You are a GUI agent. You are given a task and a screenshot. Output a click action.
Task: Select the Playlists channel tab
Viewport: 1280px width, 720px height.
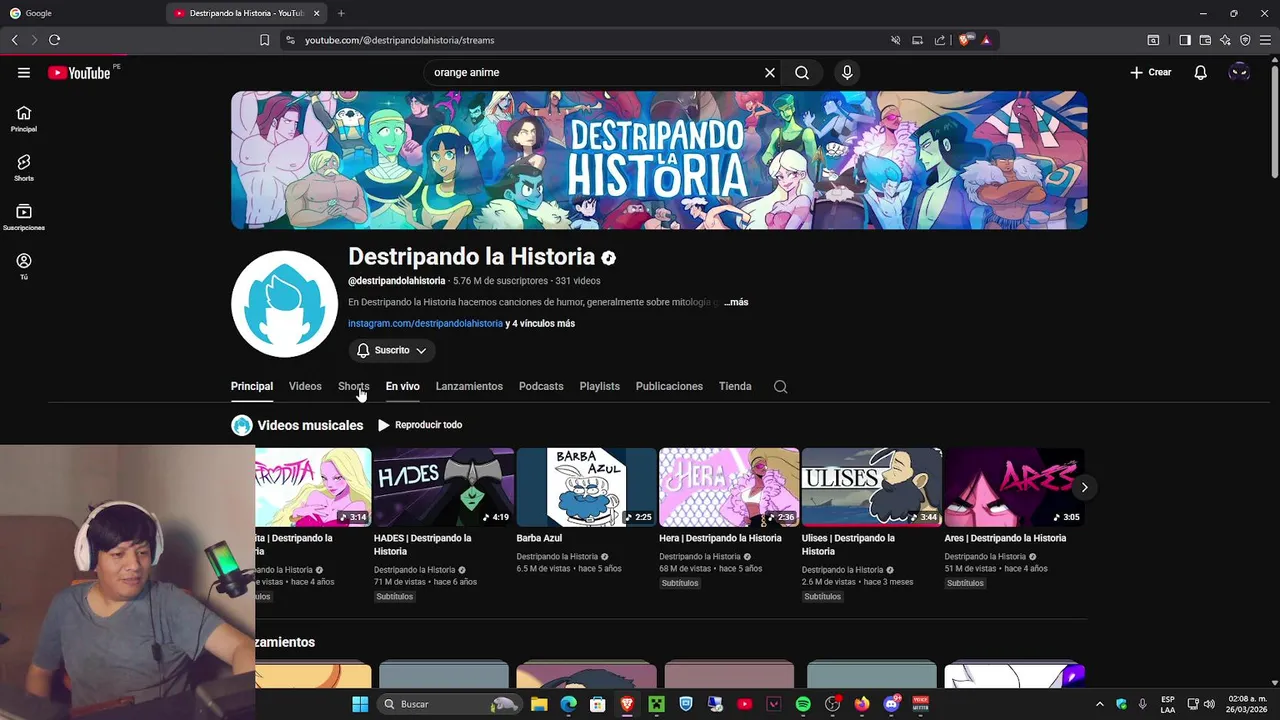point(599,386)
